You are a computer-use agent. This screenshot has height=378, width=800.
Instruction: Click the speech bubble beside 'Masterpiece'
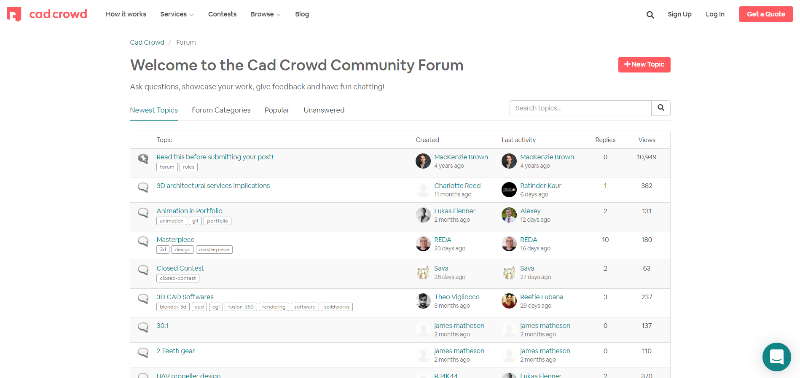point(143,241)
